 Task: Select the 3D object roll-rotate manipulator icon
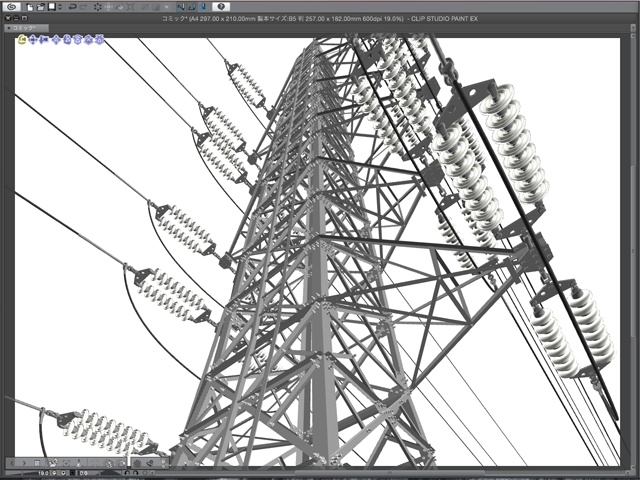[78, 40]
